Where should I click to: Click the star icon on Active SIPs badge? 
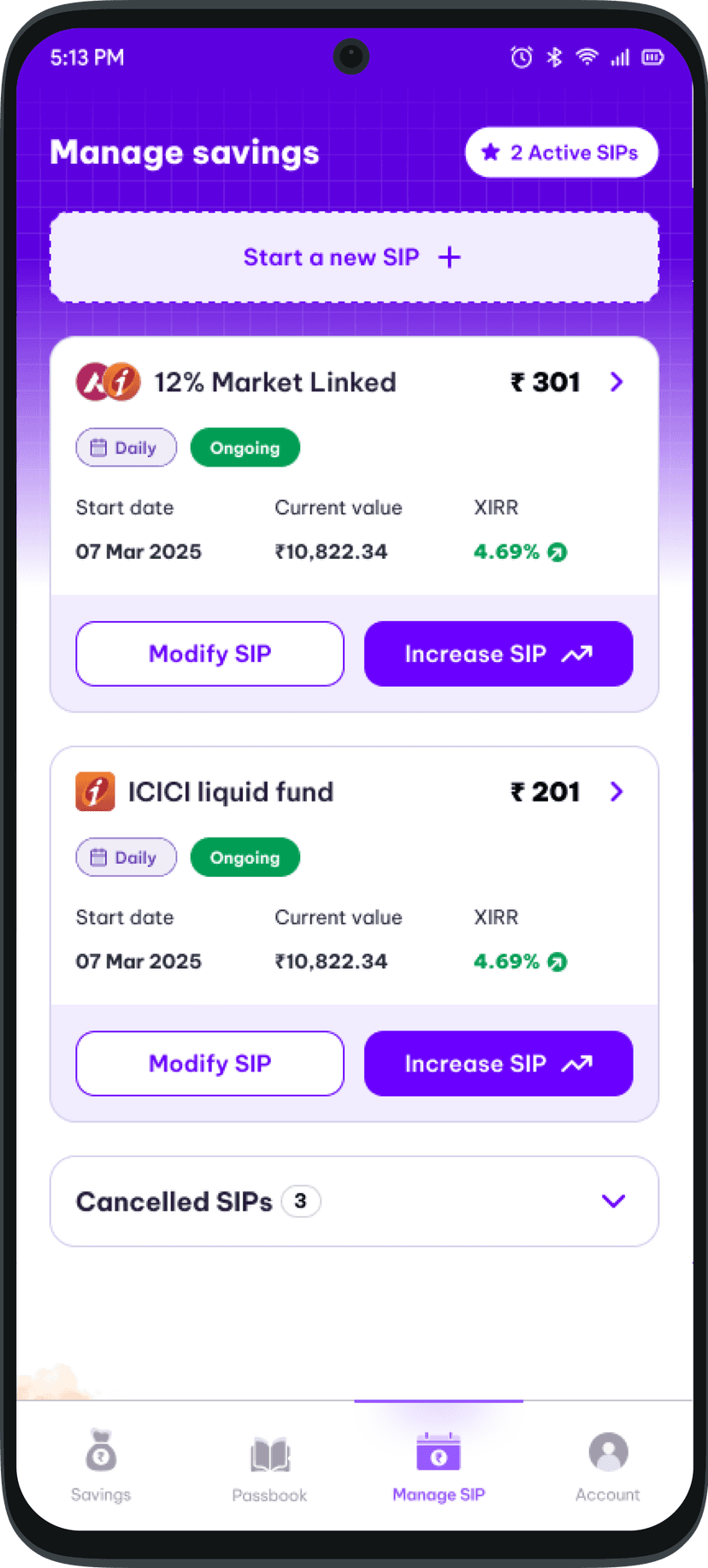[489, 152]
